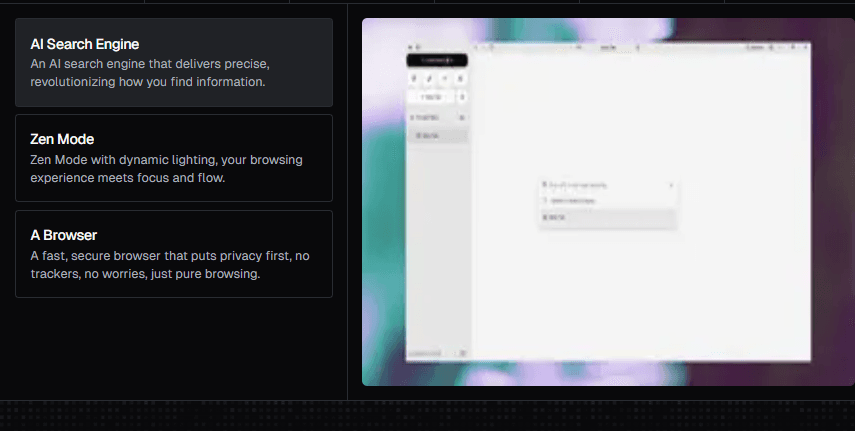Select the AI Search Engine feature card

point(173,62)
